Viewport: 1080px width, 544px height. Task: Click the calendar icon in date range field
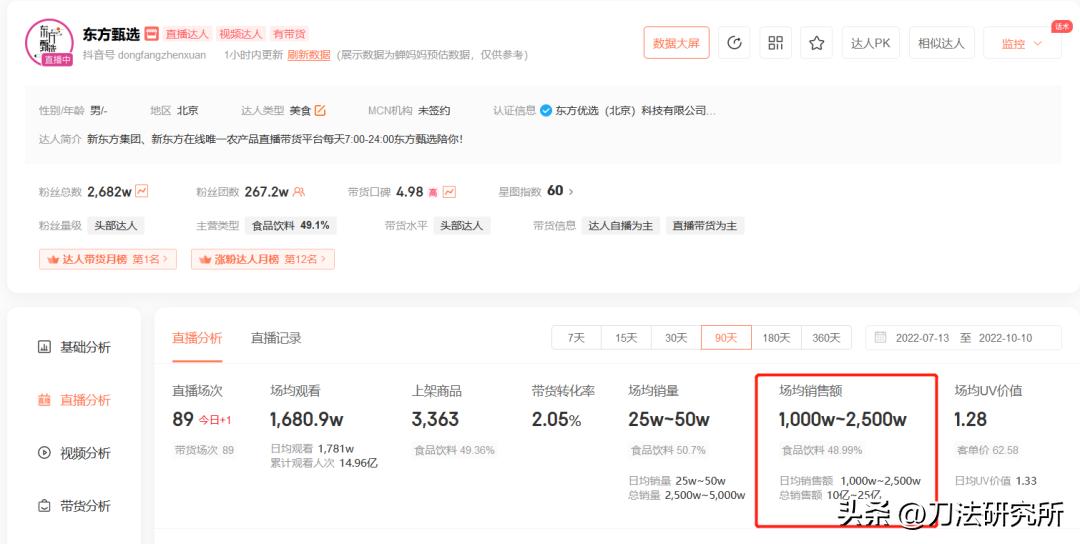coord(880,337)
